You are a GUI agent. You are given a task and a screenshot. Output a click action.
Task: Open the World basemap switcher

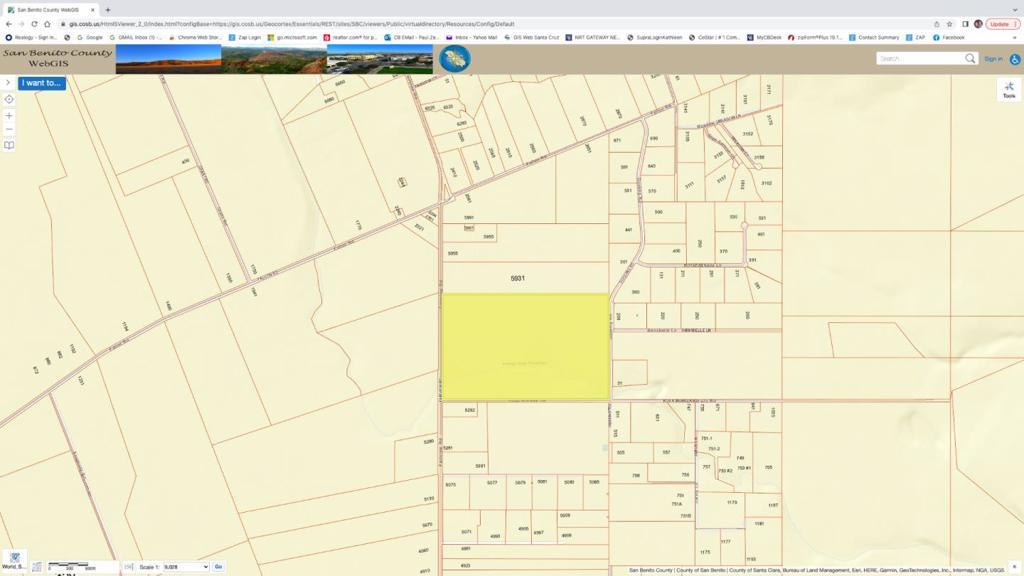(14, 561)
